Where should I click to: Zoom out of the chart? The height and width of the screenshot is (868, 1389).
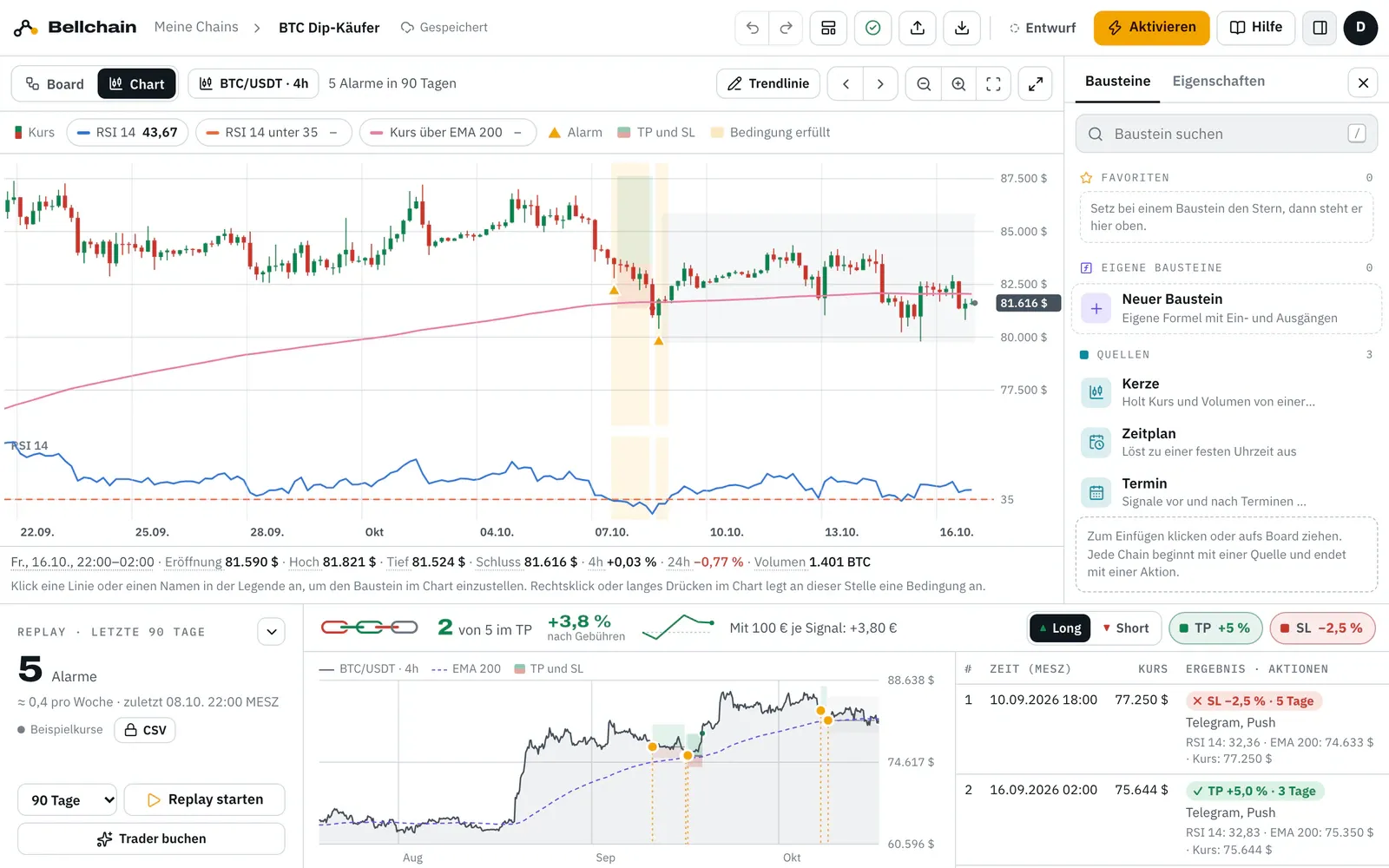click(924, 84)
